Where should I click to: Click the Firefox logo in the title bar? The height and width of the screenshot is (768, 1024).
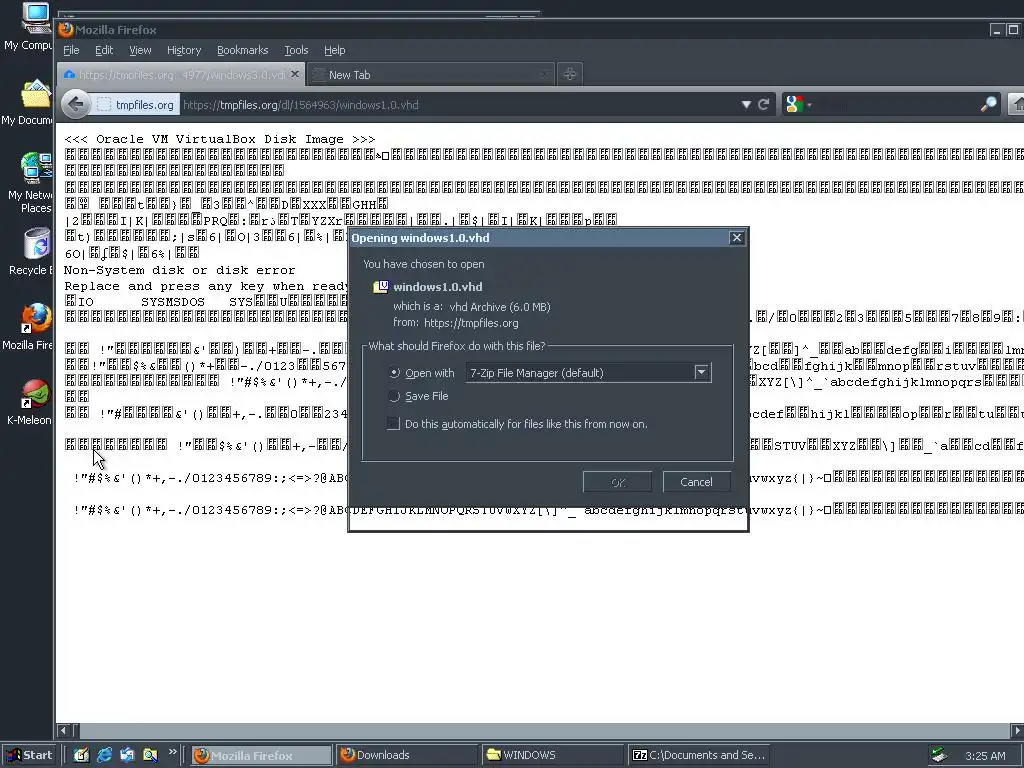coord(65,29)
